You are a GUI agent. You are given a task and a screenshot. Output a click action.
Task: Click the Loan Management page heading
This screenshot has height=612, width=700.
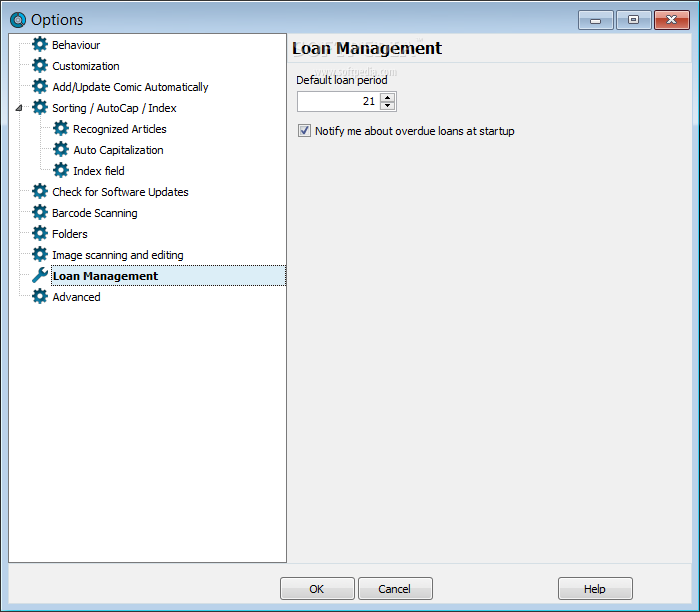coord(367,48)
